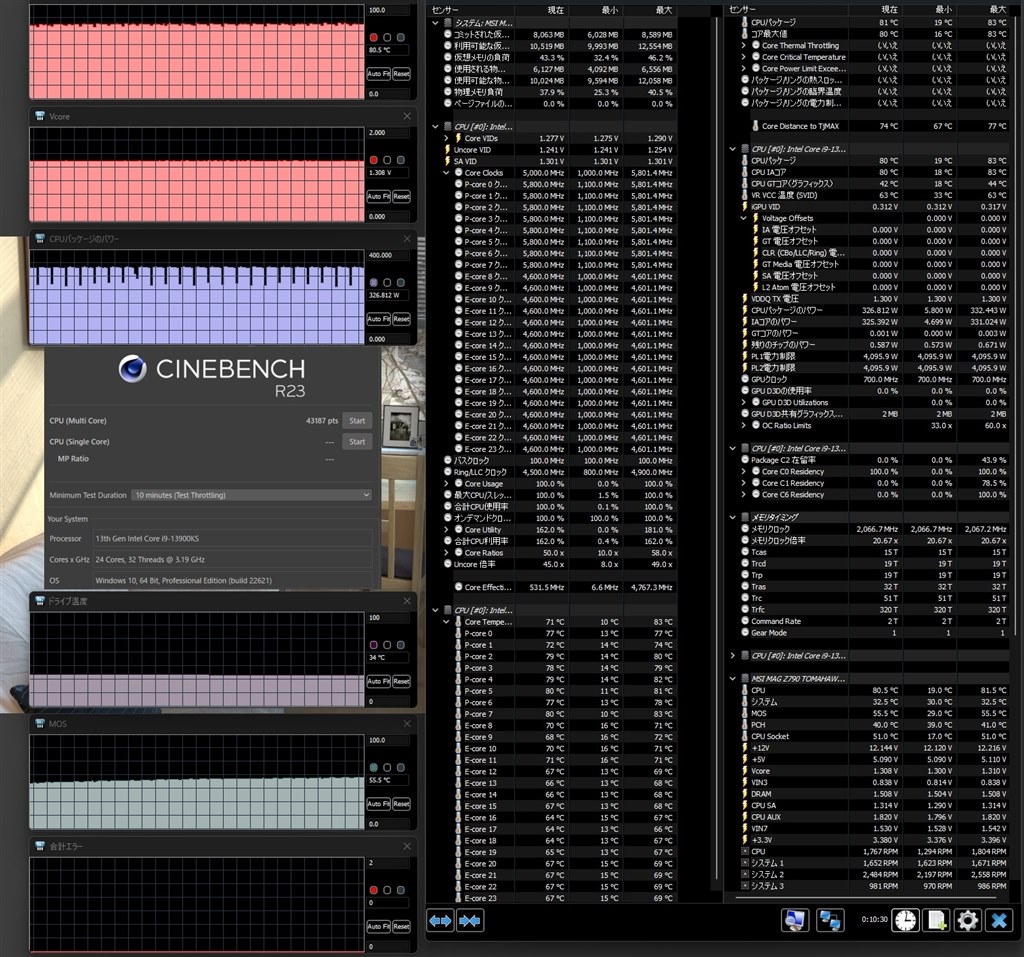This screenshot has width=1024, height=957.
Task: Click the 0:10:30 elapsed timer
Action: [x=874, y=920]
